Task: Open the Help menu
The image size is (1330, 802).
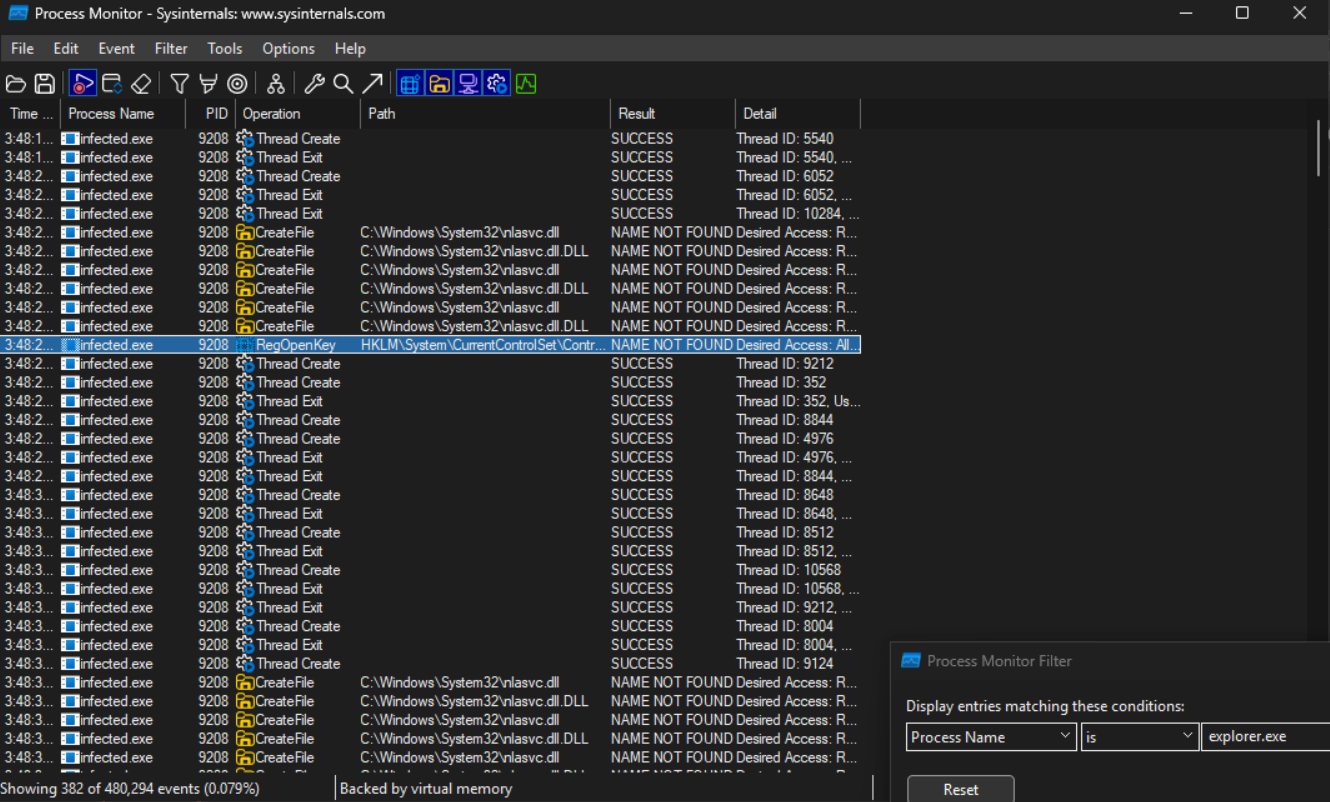Action: 350,48
